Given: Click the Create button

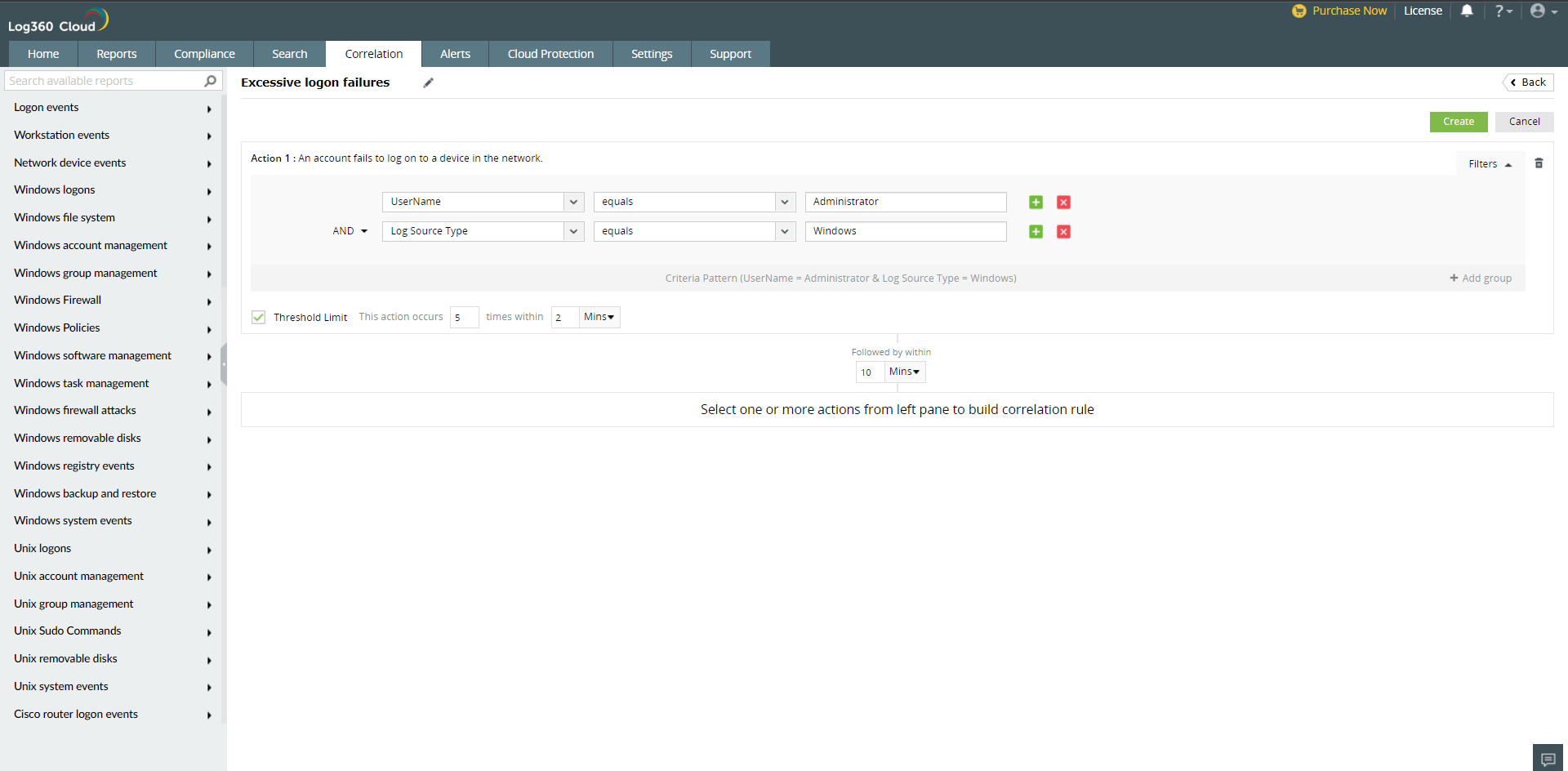Looking at the screenshot, I should point(1459,122).
